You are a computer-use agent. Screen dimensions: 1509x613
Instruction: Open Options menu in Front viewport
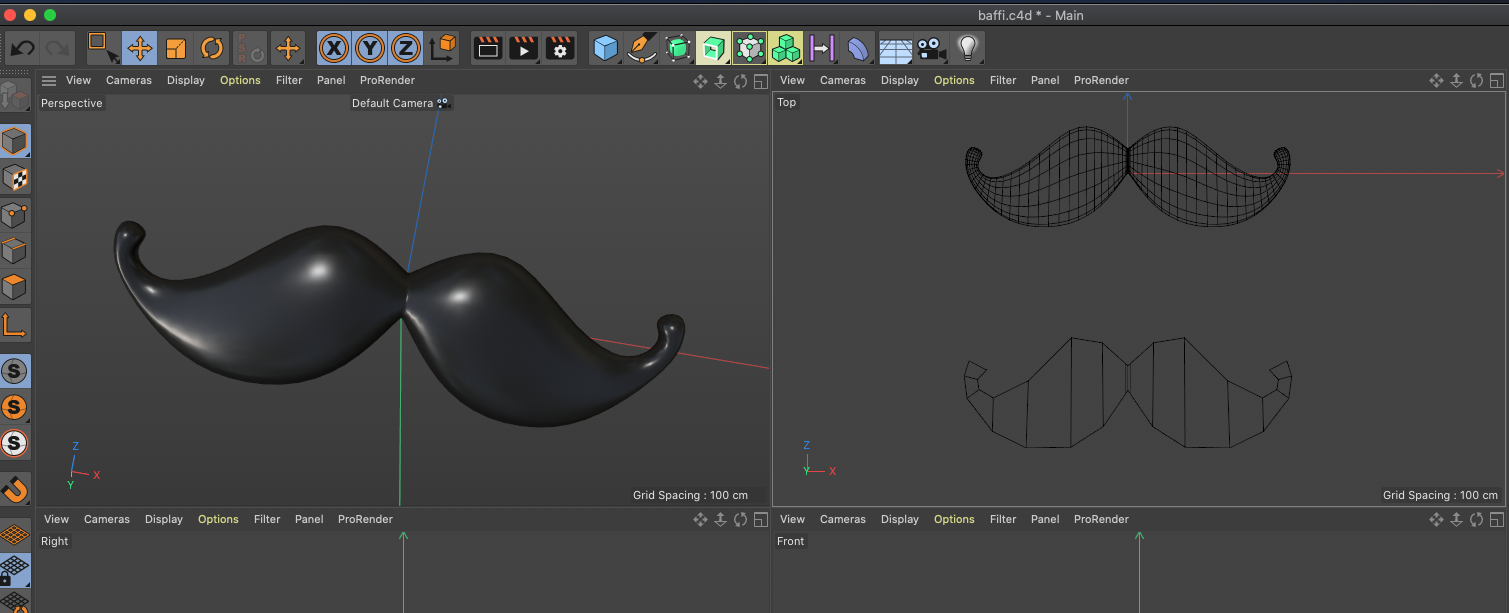(x=954, y=519)
